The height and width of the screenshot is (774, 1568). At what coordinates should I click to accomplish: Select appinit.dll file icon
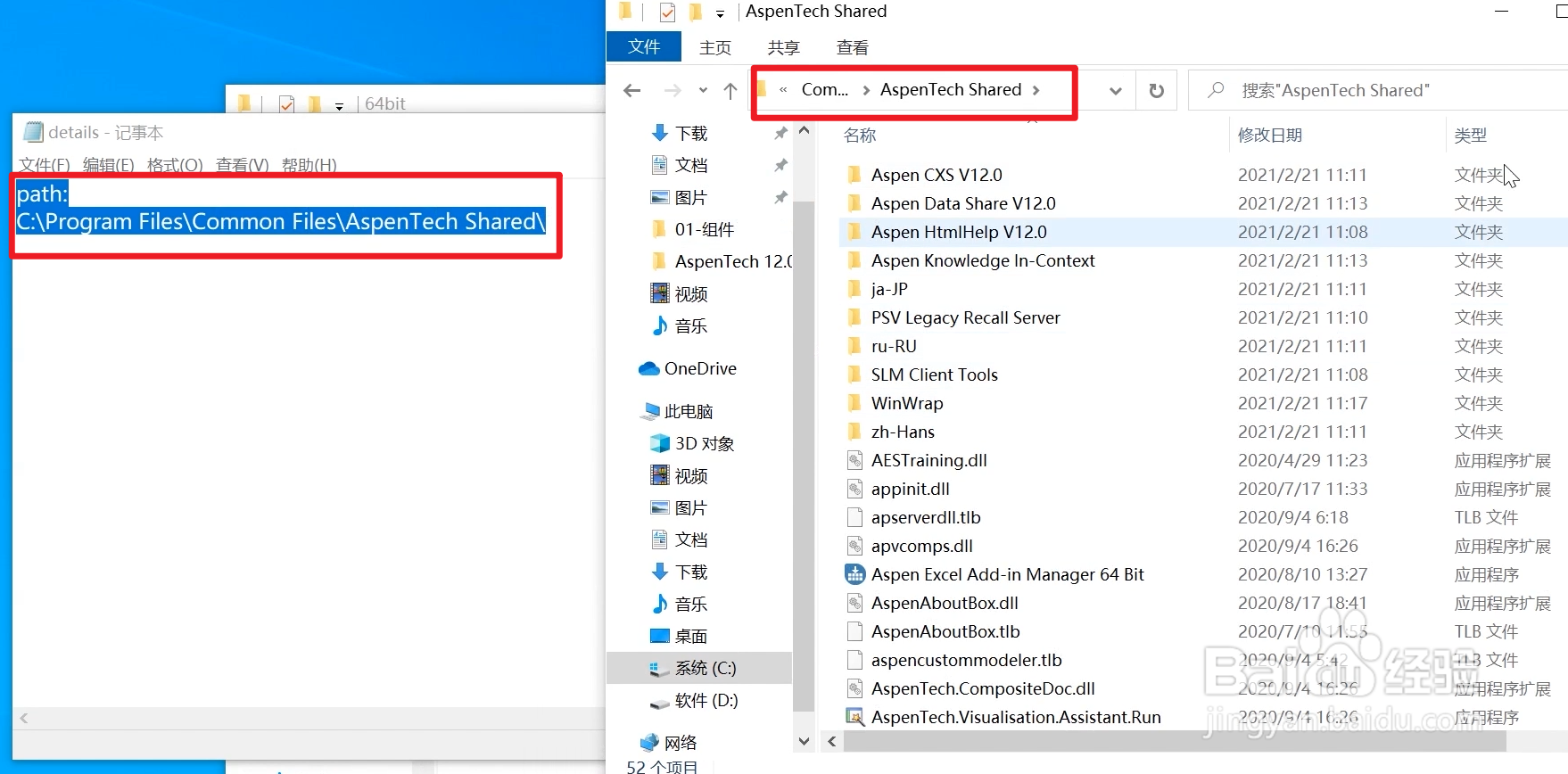(854, 489)
